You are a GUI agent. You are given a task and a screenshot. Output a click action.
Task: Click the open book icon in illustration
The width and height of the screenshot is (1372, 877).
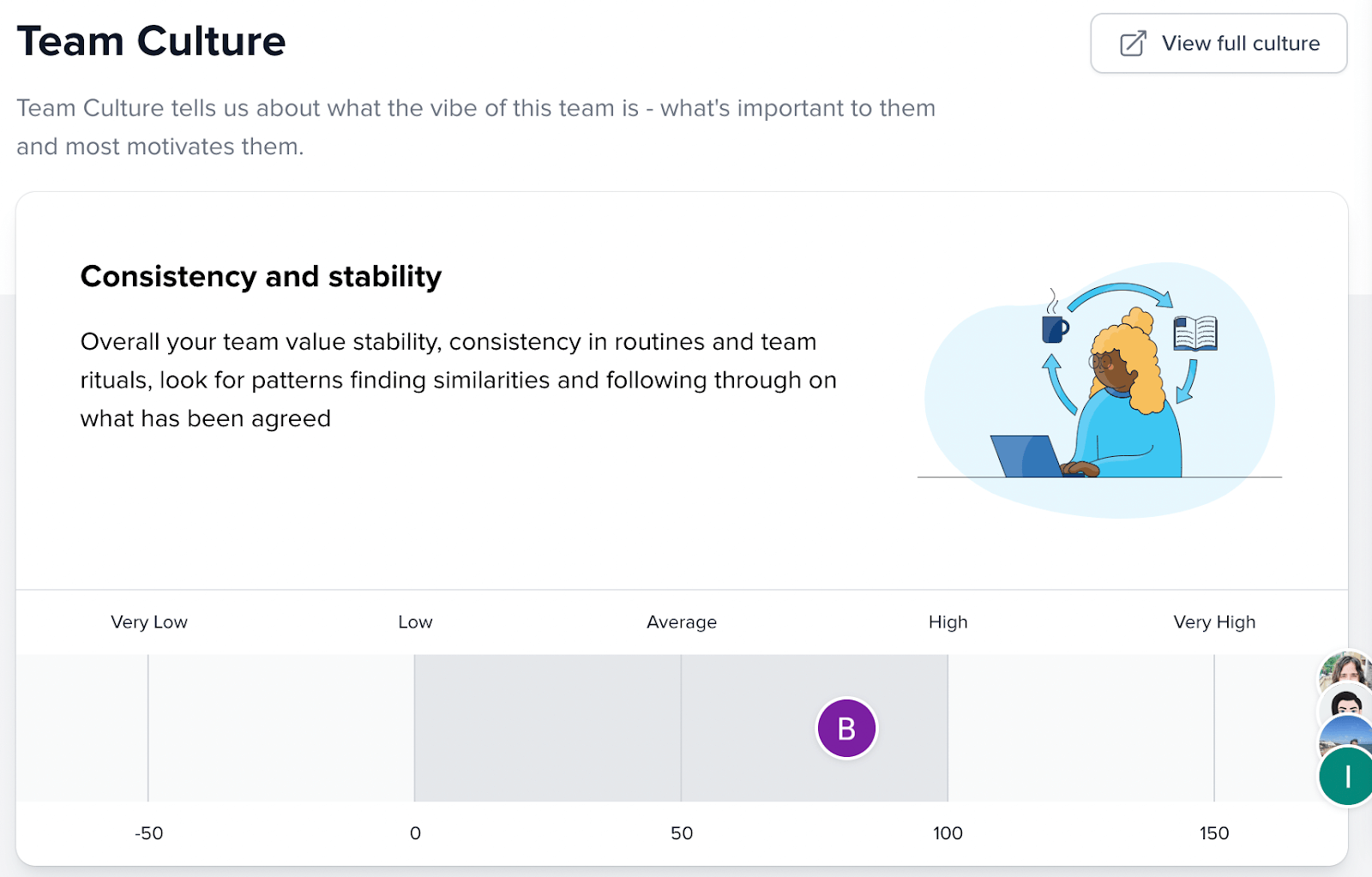(x=1194, y=333)
